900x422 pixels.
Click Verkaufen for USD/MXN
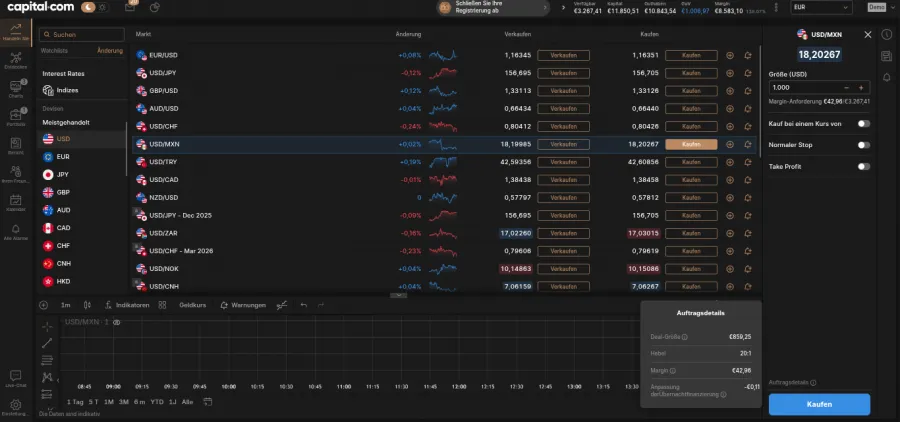coord(563,145)
